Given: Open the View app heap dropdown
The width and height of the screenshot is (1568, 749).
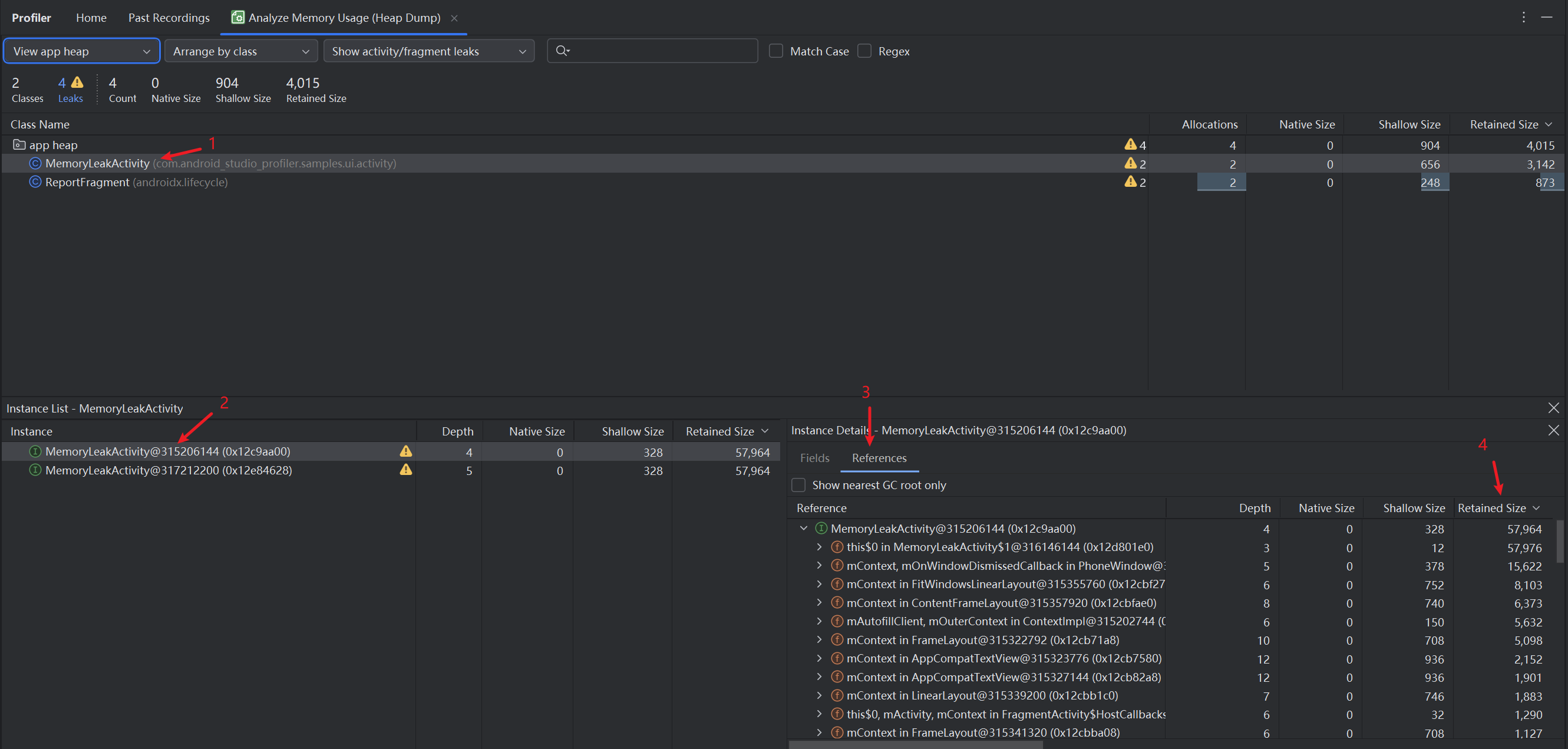Looking at the screenshot, I should point(81,51).
